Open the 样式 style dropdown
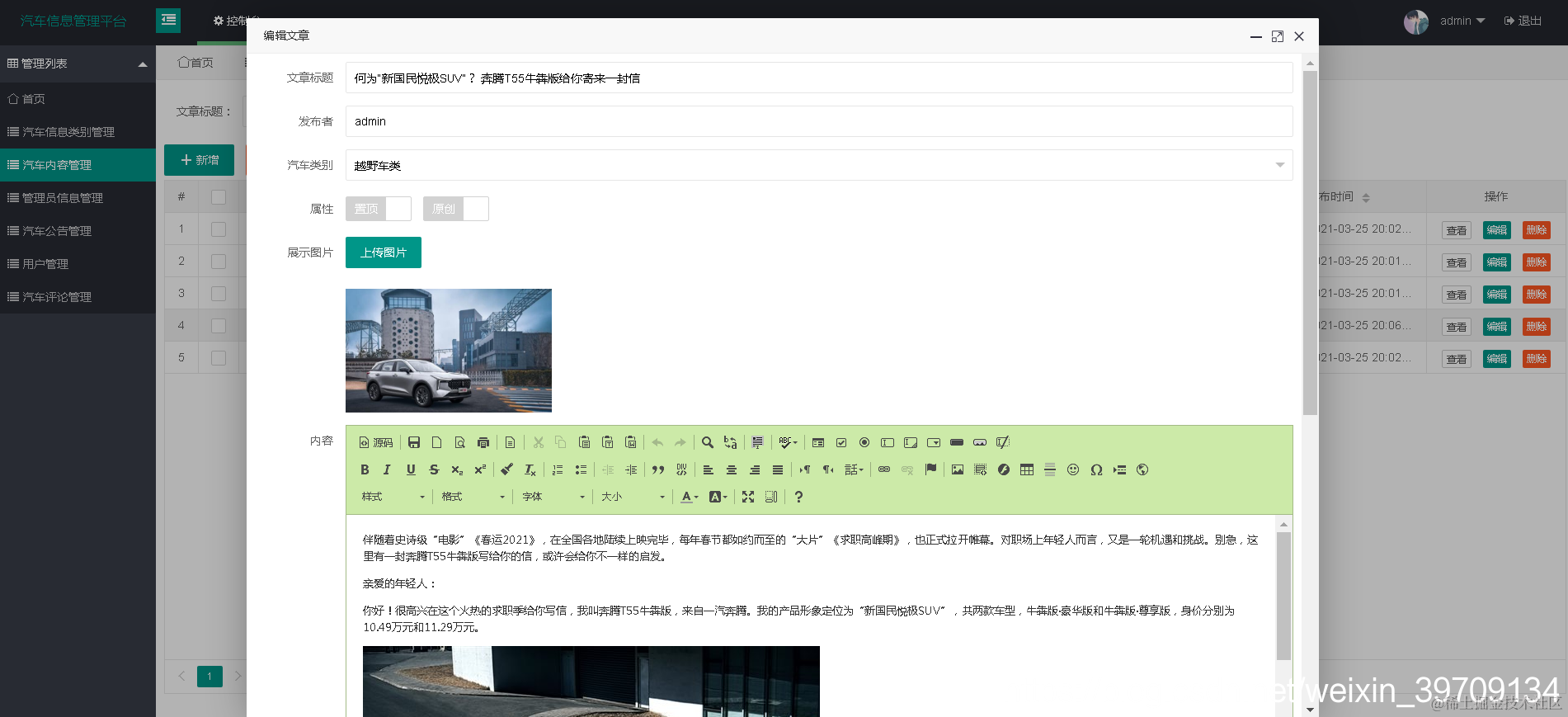 tap(393, 497)
